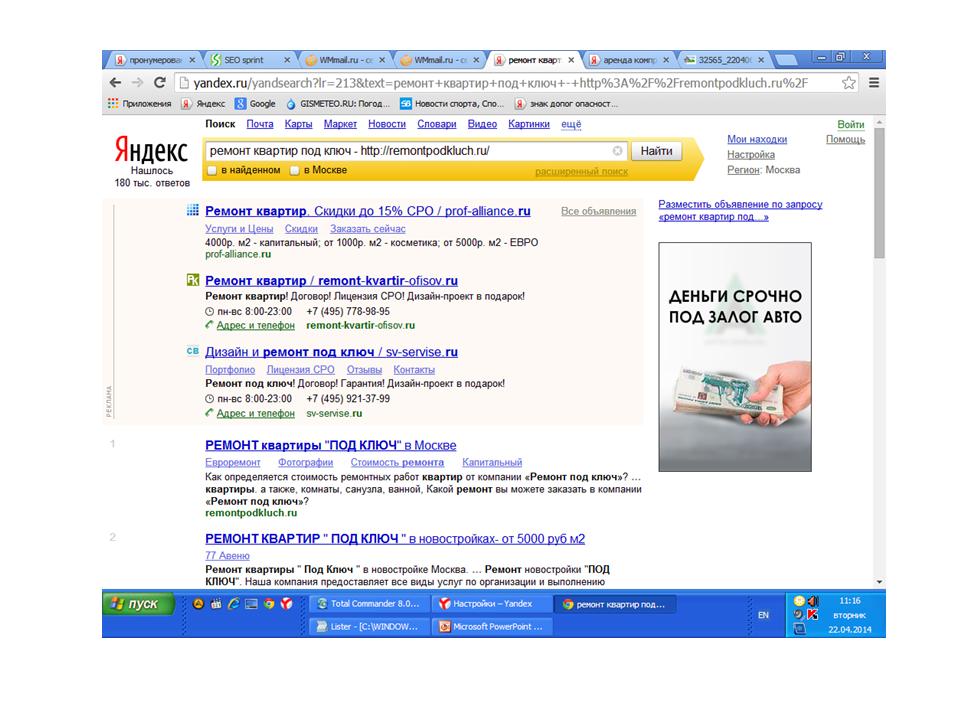Click the scrollbar down arrow
The image size is (960, 720).
pyautogui.click(x=879, y=582)
